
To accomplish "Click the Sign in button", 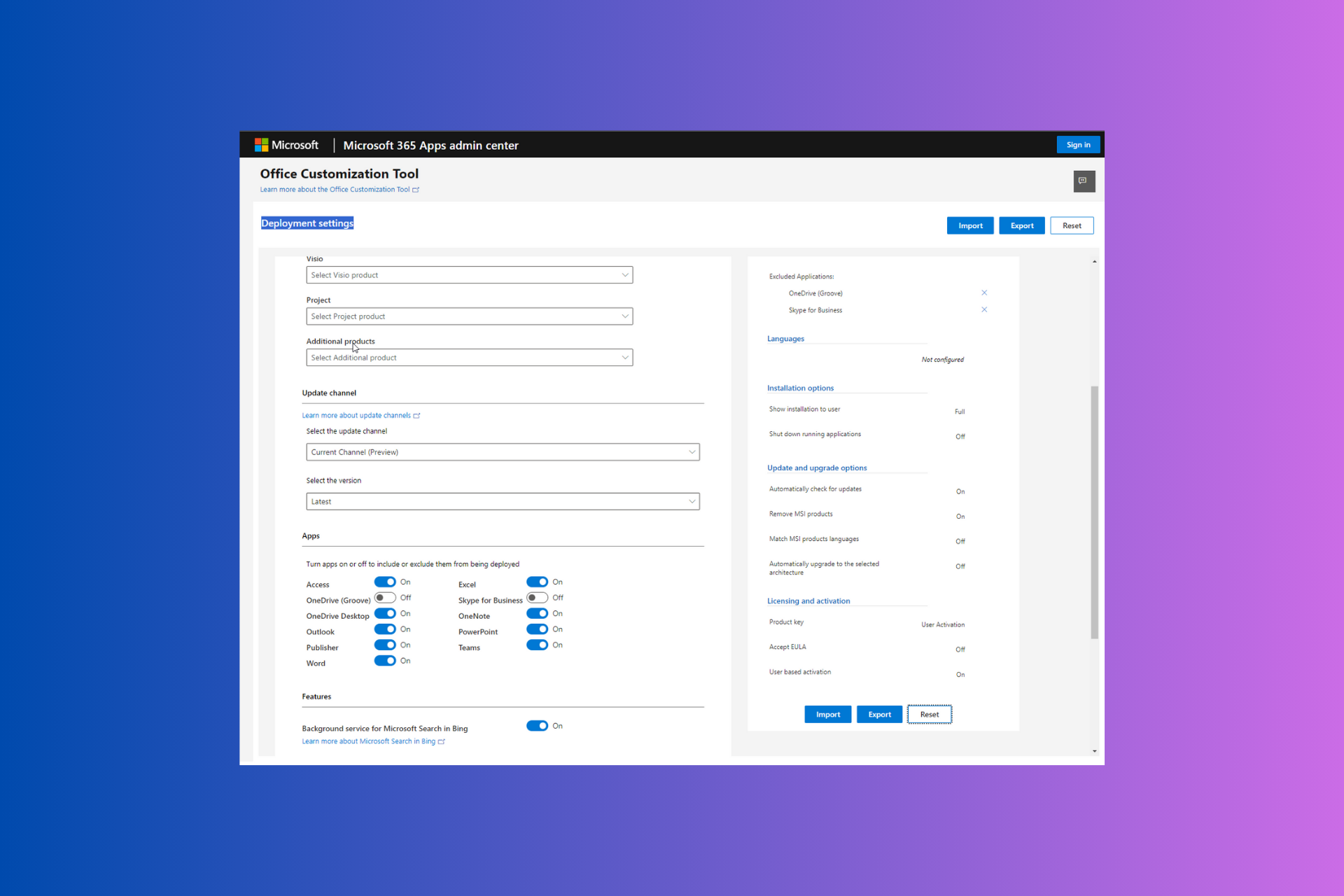I will coord(1077,145).
